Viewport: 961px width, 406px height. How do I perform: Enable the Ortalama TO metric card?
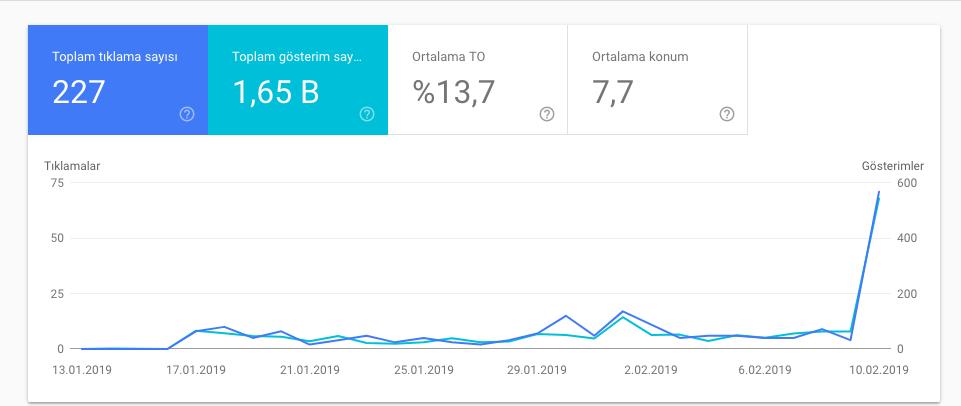477,80
